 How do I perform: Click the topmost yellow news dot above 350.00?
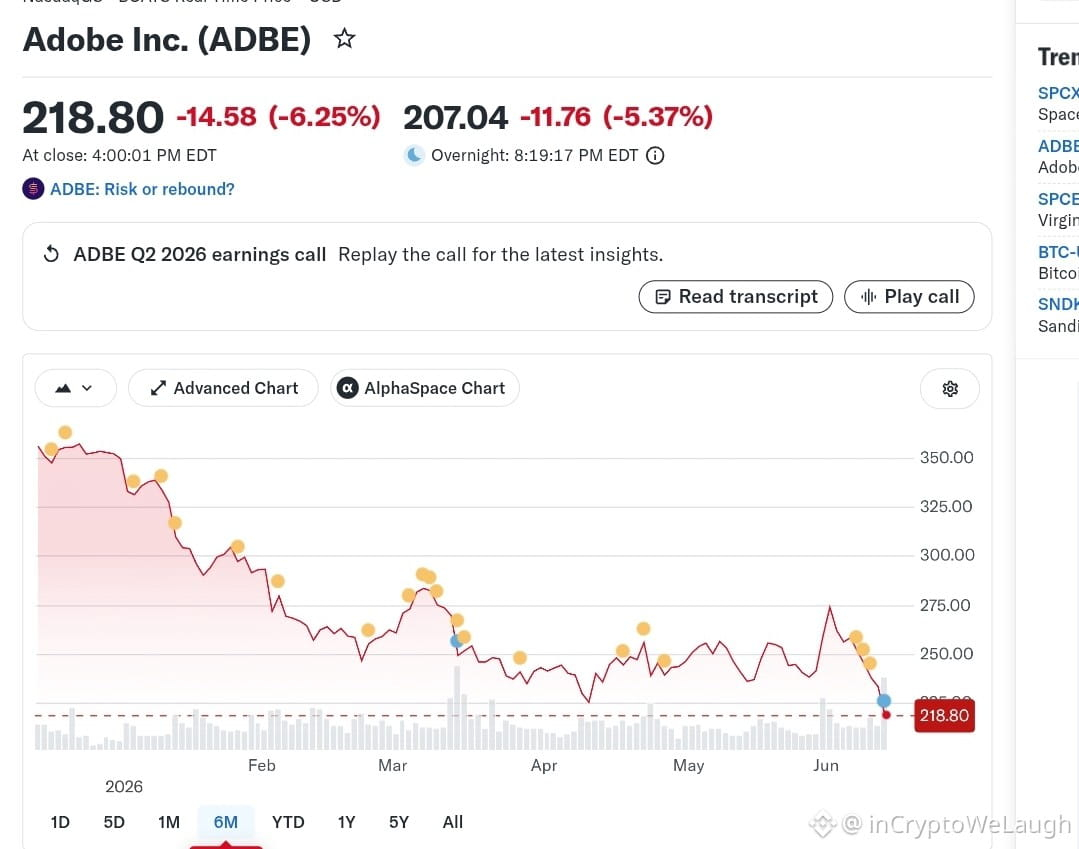point(65,432)
